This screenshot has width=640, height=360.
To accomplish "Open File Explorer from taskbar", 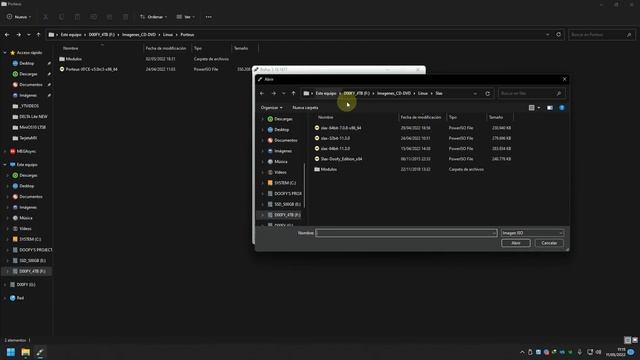I will point(25,352).
